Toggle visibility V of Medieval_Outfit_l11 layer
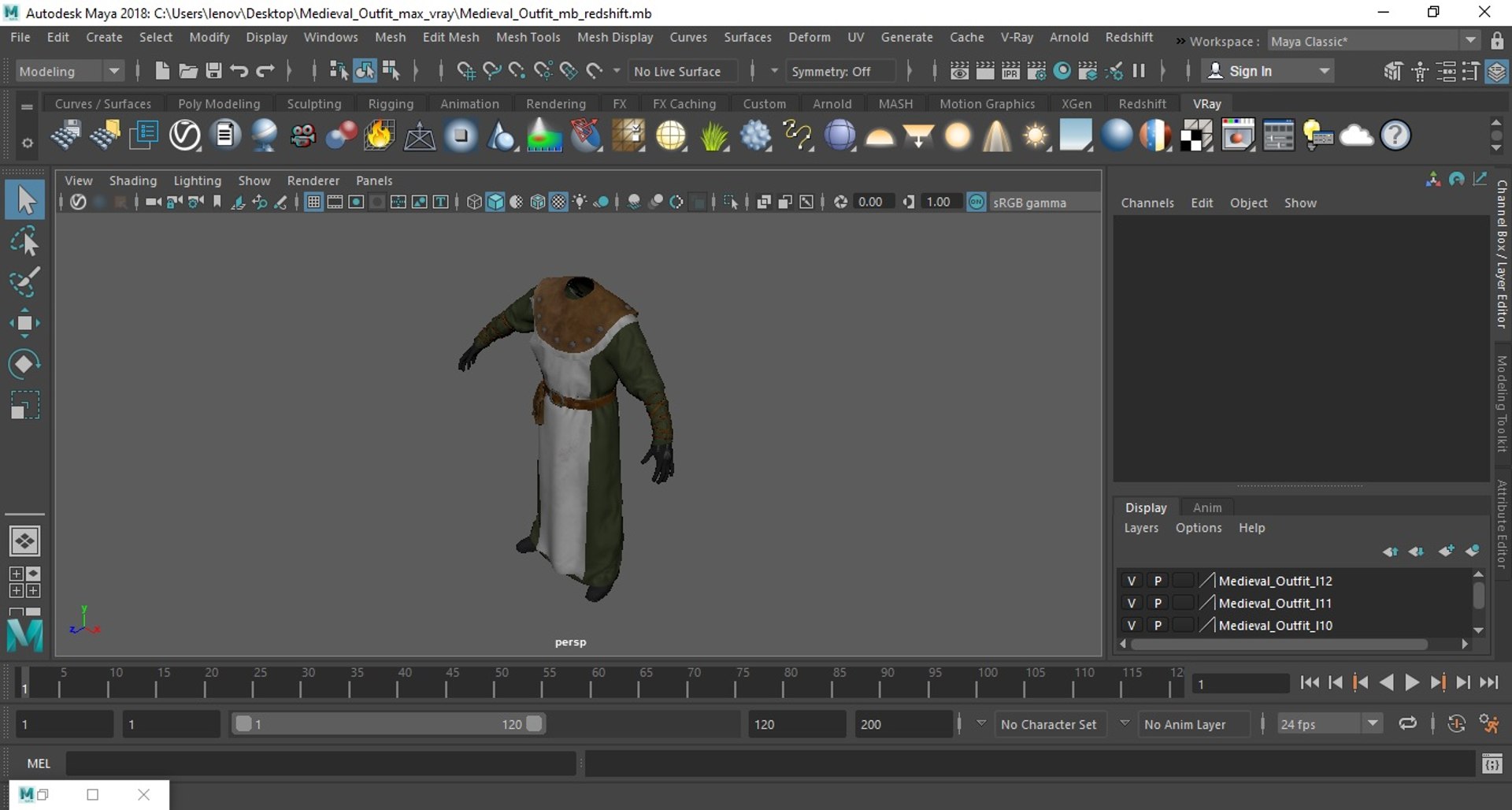Viewport: 1512px width, 810px height. click(1132, 603)
